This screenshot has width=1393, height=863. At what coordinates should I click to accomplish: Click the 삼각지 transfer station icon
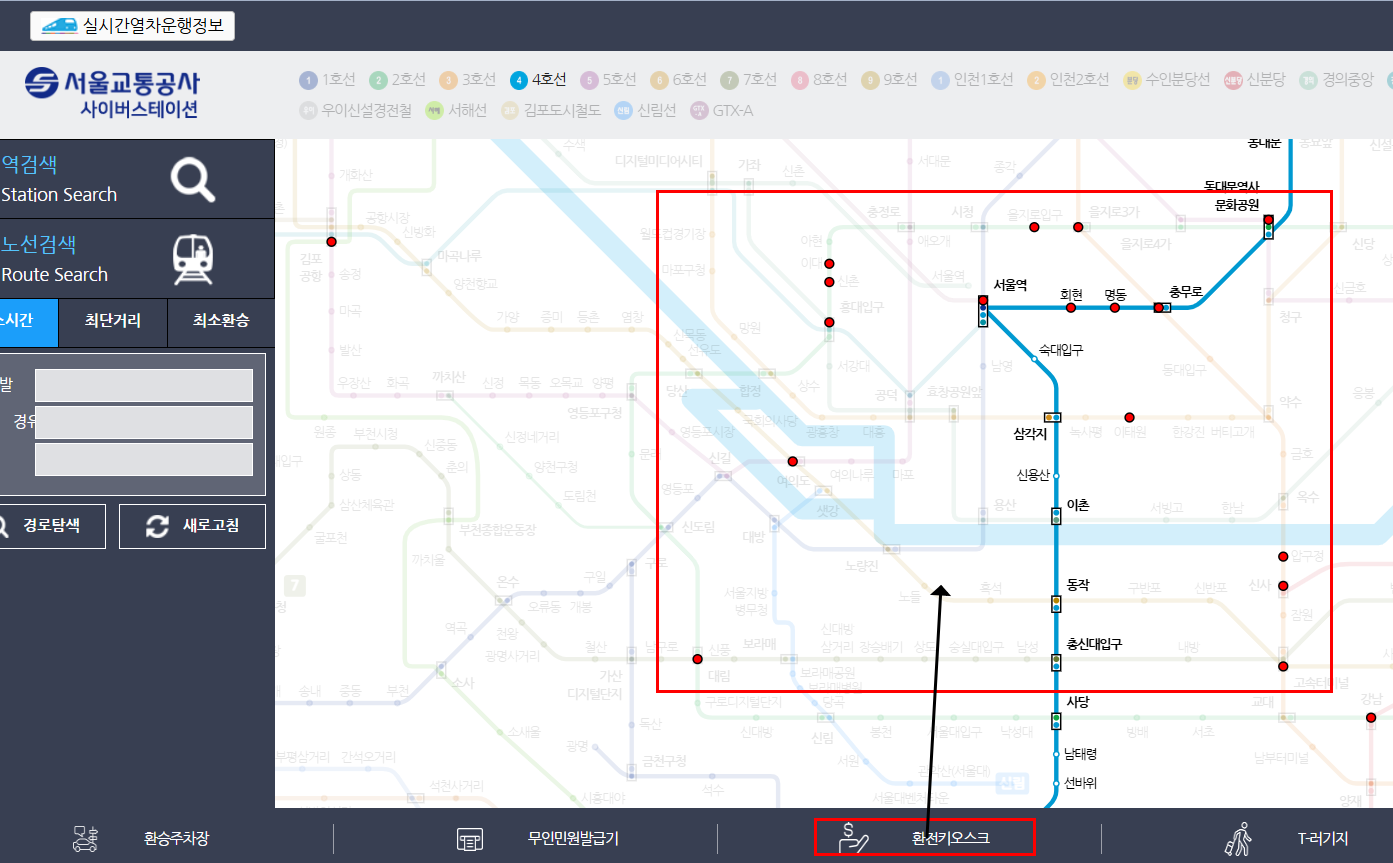(x=1052, y=417)
